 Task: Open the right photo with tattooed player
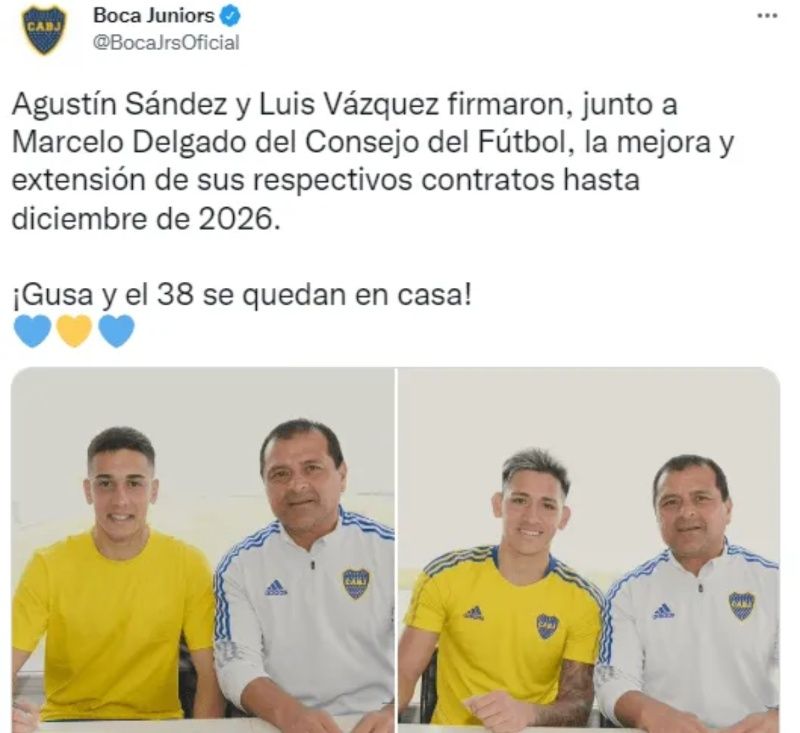[x=589, y=550]
